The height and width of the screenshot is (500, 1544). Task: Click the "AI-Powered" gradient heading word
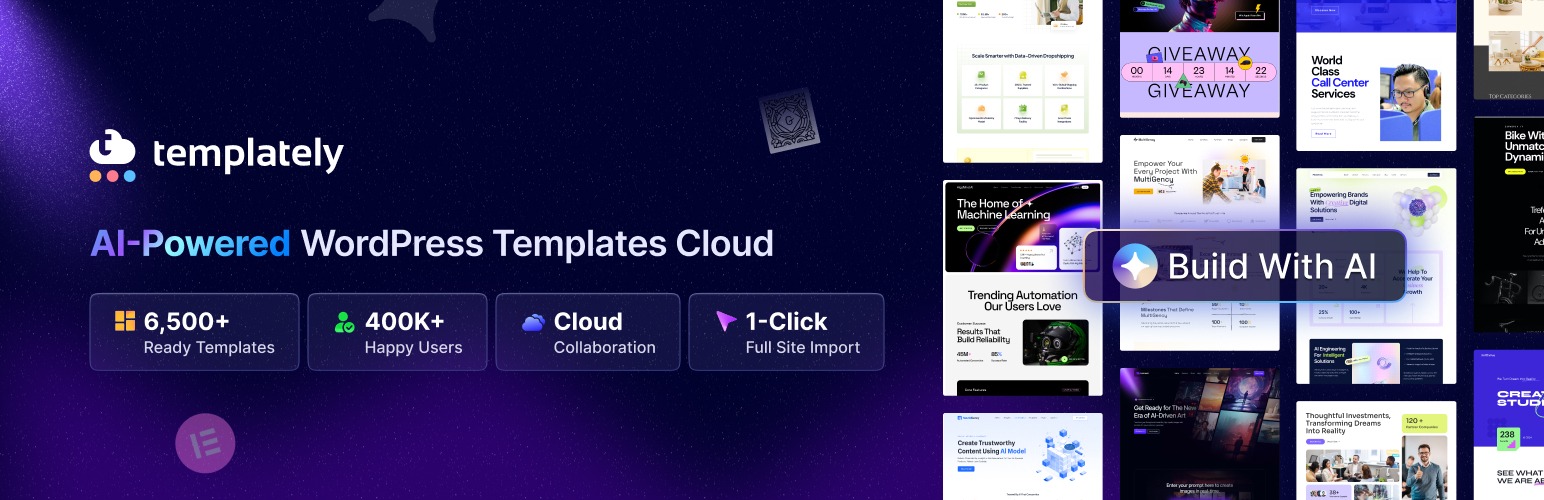[190, 244]
